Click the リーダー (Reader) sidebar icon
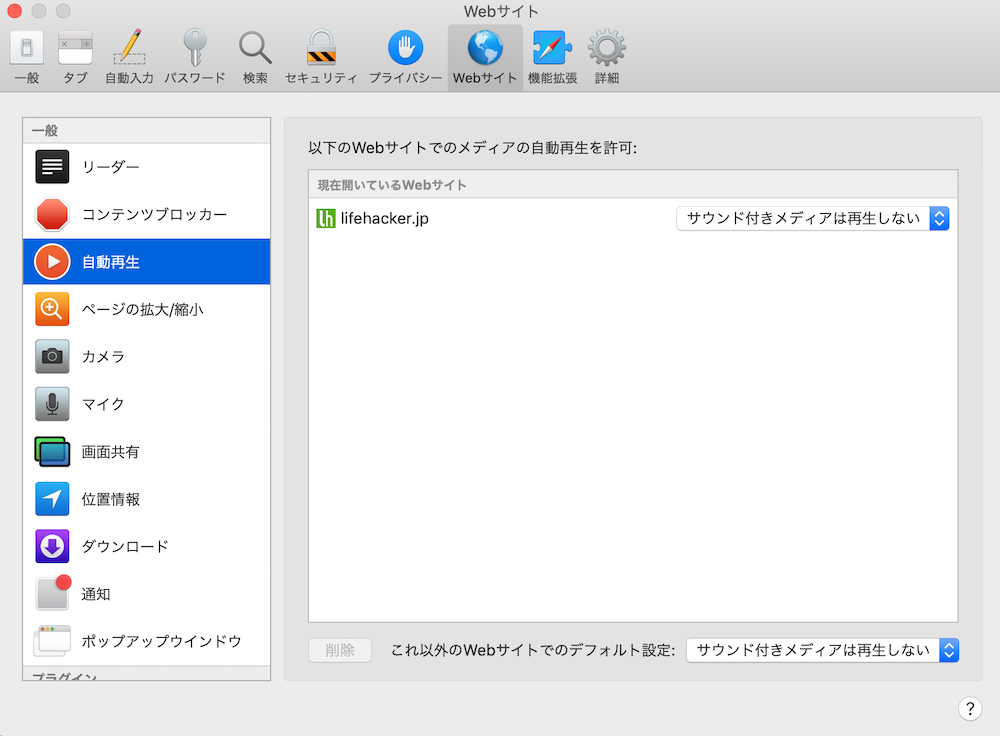 52,166
